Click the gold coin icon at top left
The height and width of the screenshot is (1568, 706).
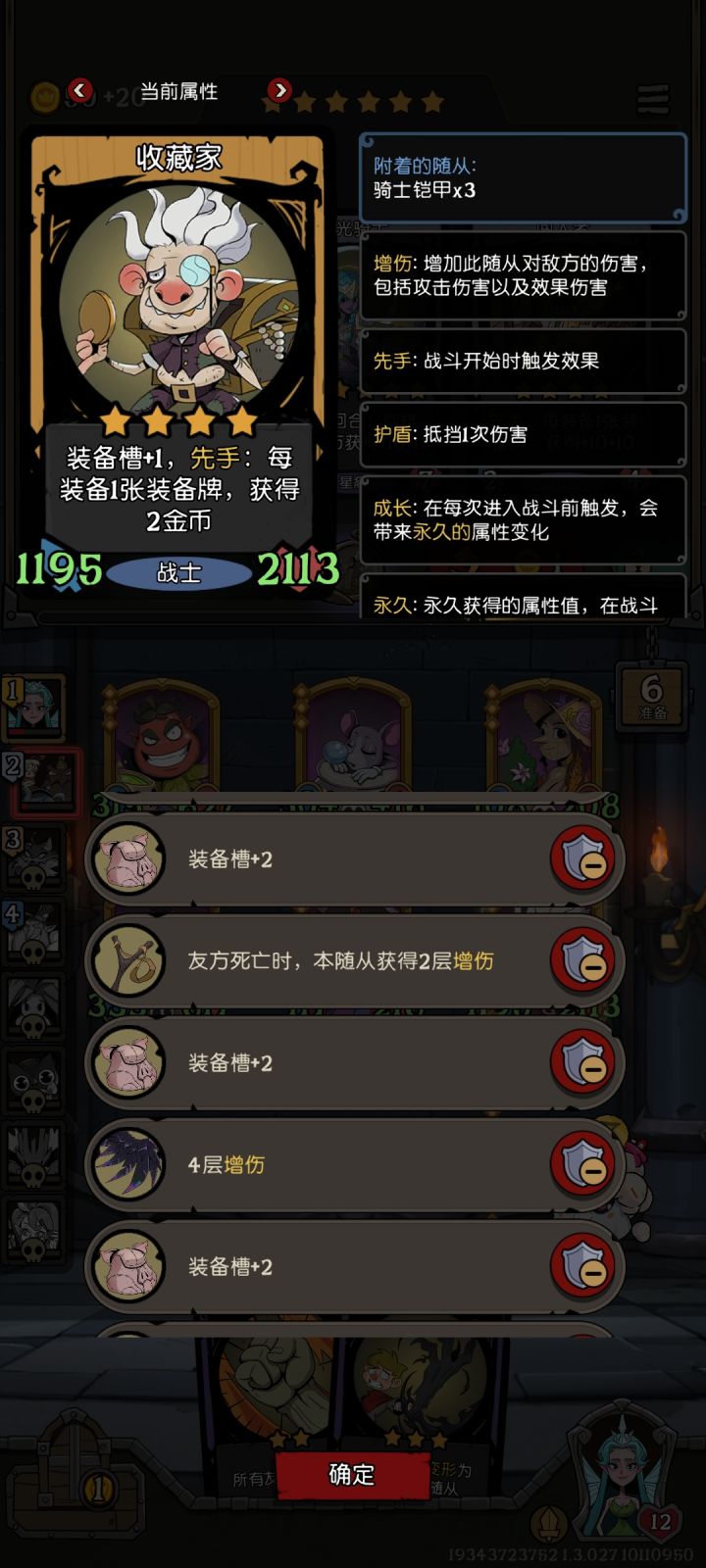45,97
